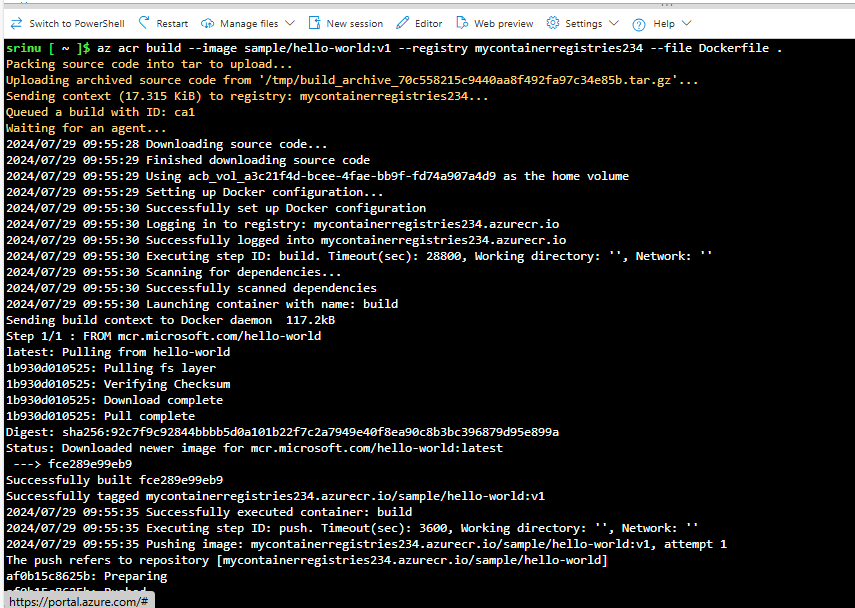The height and width of the screenshot is (608, 855).
Task: Click the 'Digest: sha256' line
Action: coord(282,432)
